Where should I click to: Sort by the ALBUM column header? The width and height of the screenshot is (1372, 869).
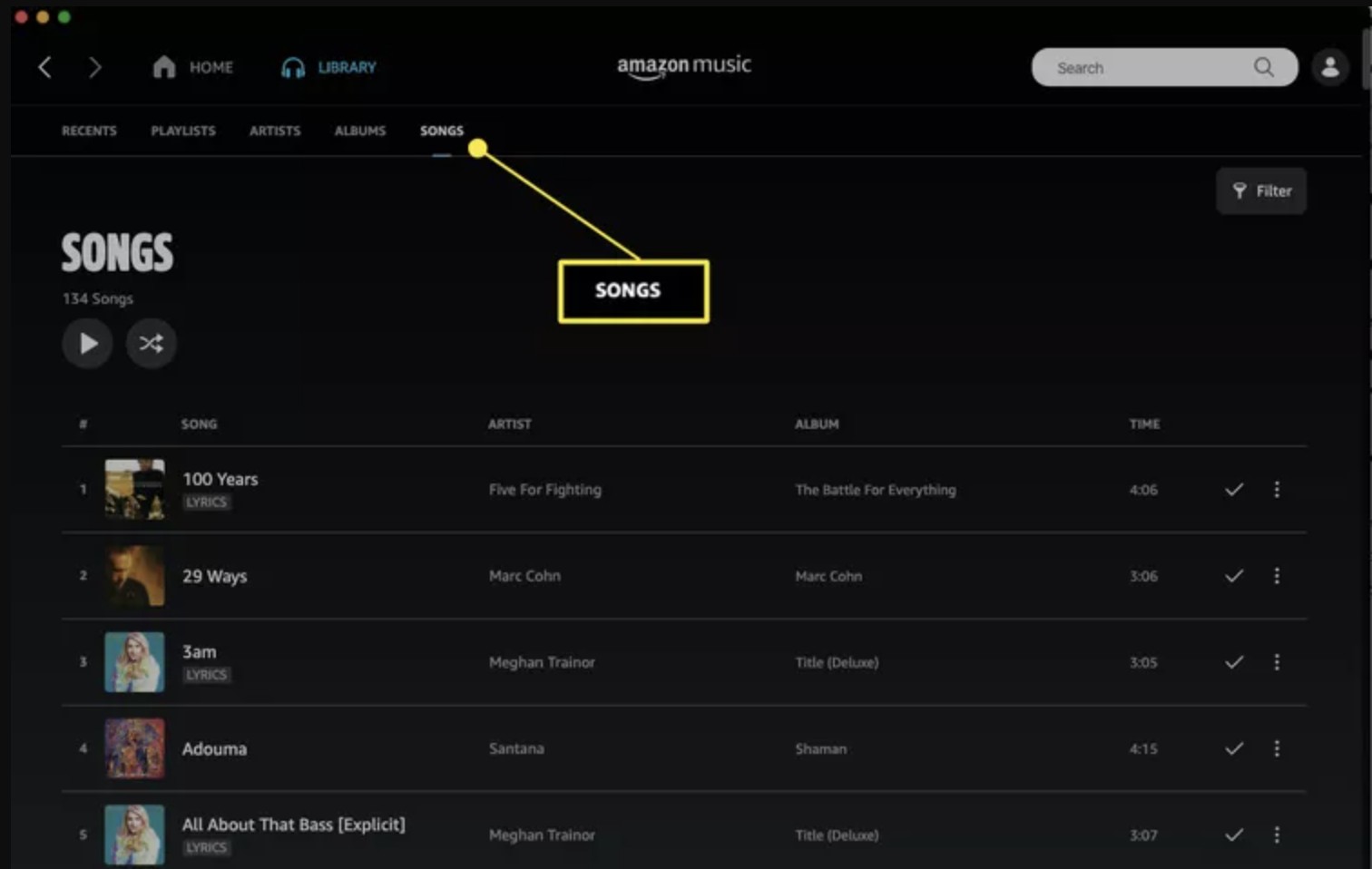click(817, 424)
